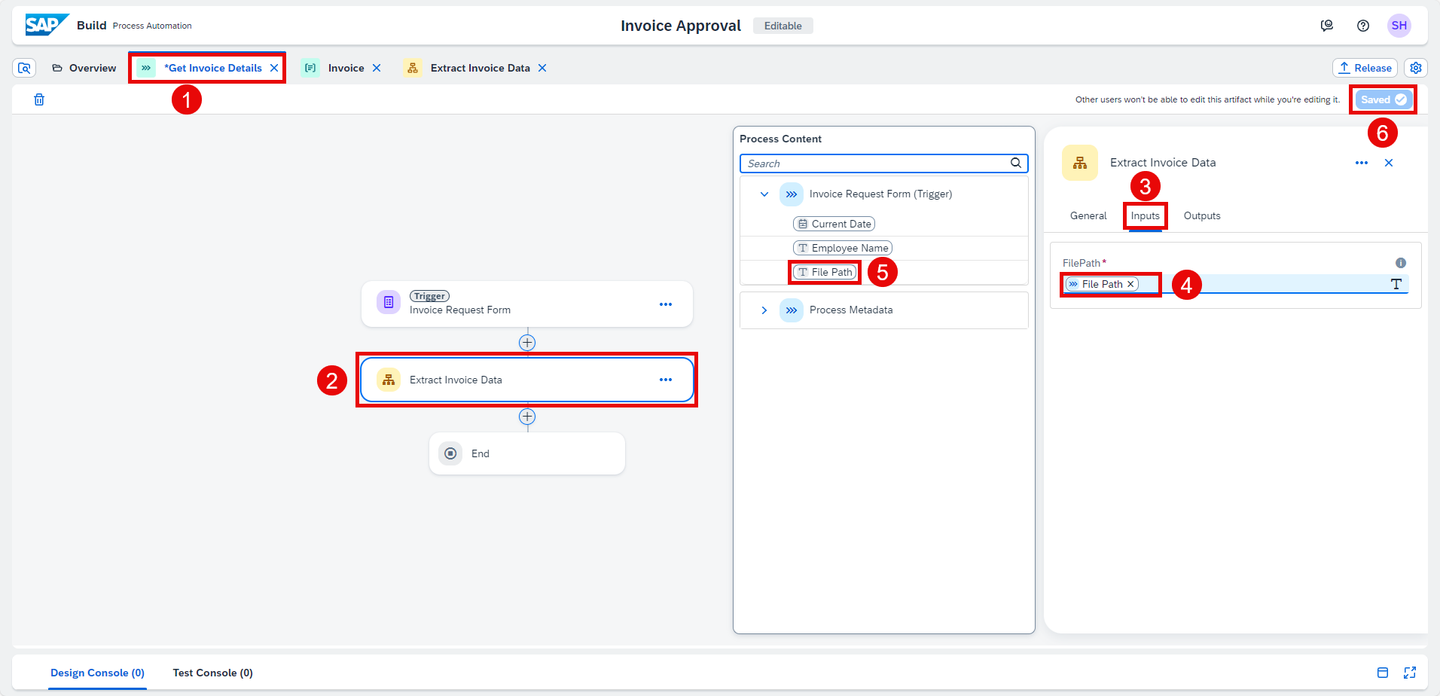Expand console to full screen
1440x696 pixels.
click(x=1410, y=673)
